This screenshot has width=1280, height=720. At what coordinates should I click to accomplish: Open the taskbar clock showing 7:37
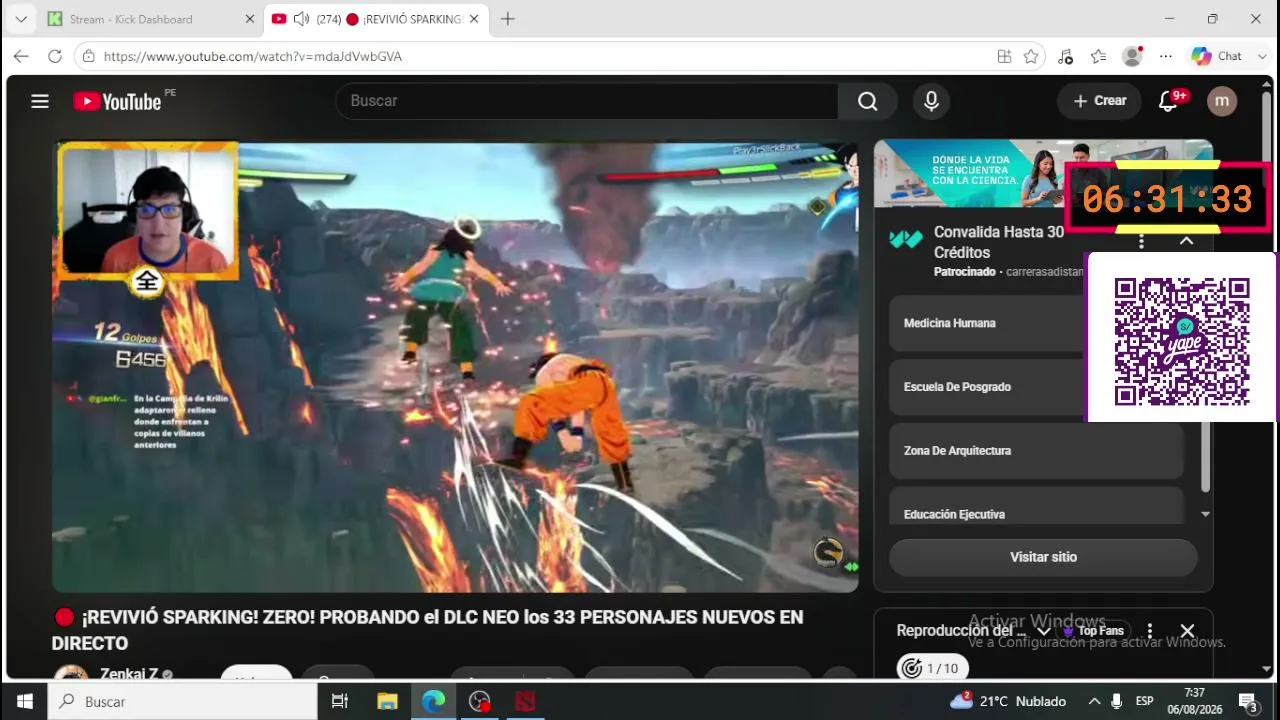[1186, 701]
